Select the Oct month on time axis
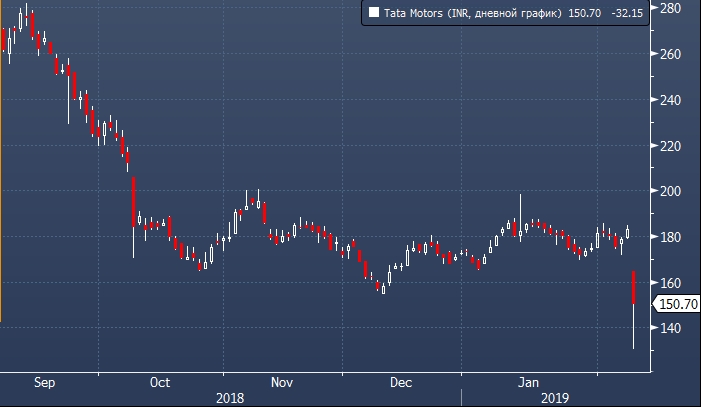The height and width of the screenshot is (407, 701). [160, 382]
